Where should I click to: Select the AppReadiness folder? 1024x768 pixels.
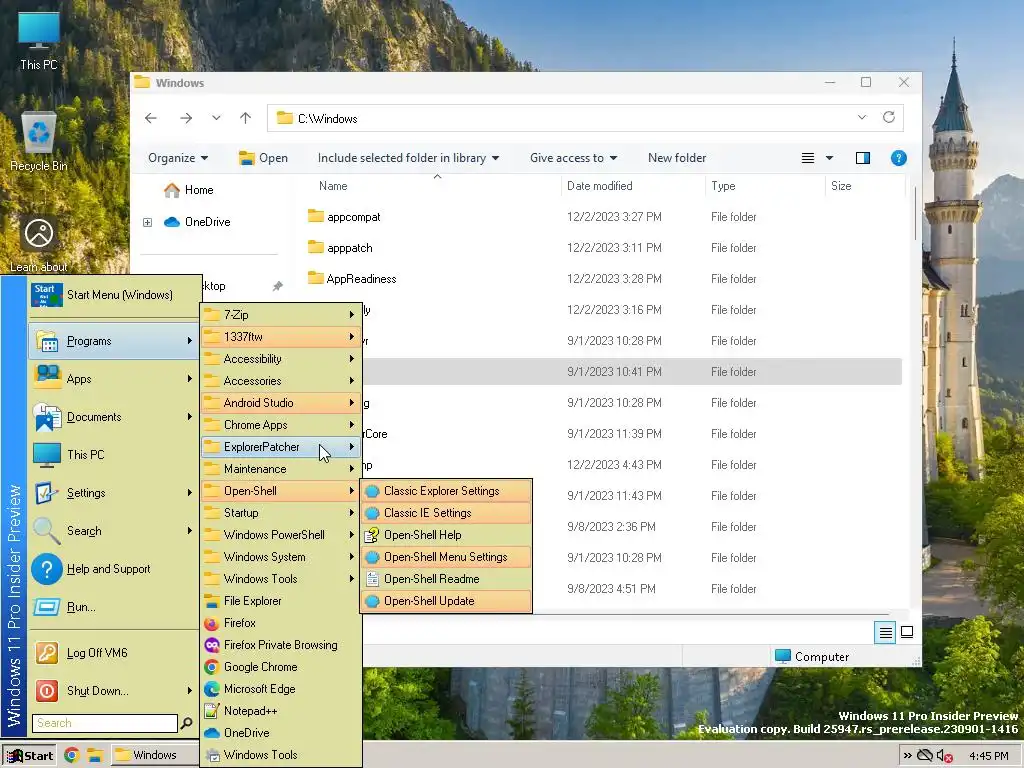pos(352,279)
